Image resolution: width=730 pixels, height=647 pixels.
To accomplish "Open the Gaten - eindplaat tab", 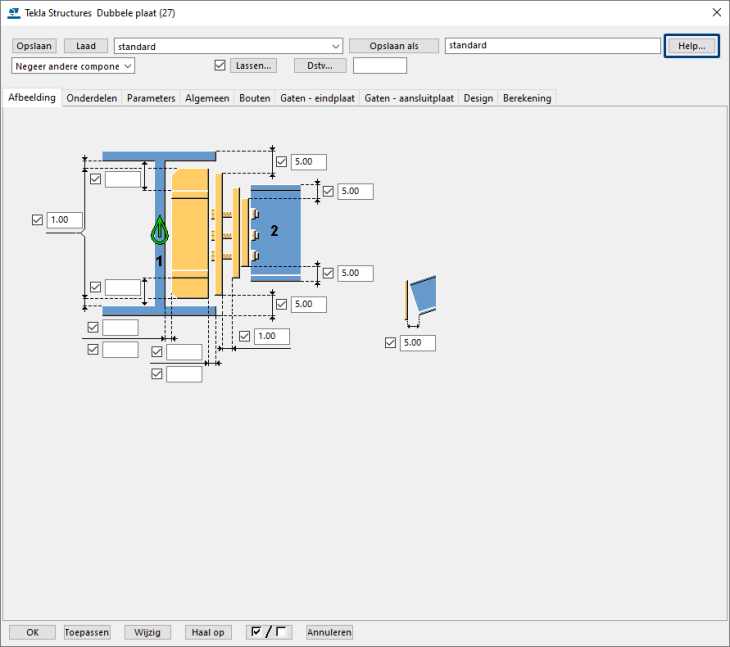I will (316, 98).
